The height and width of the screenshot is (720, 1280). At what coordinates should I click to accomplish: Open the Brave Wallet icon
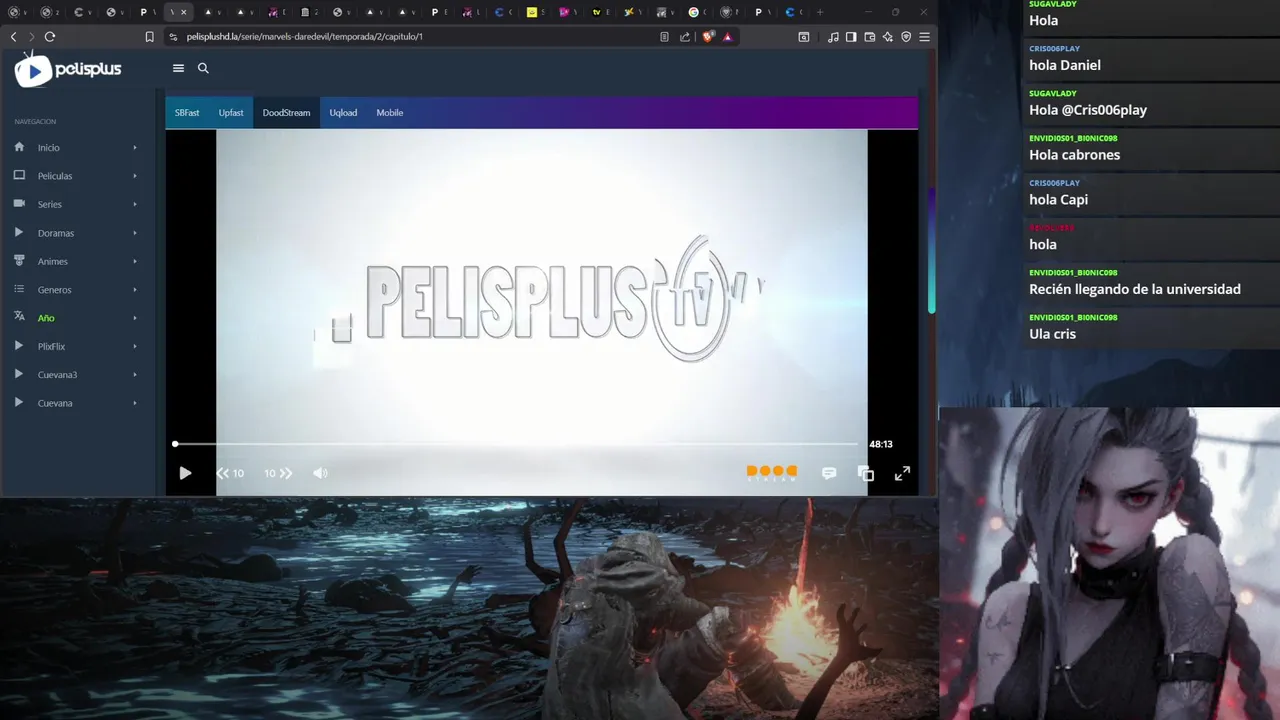[x=870, y=37]
